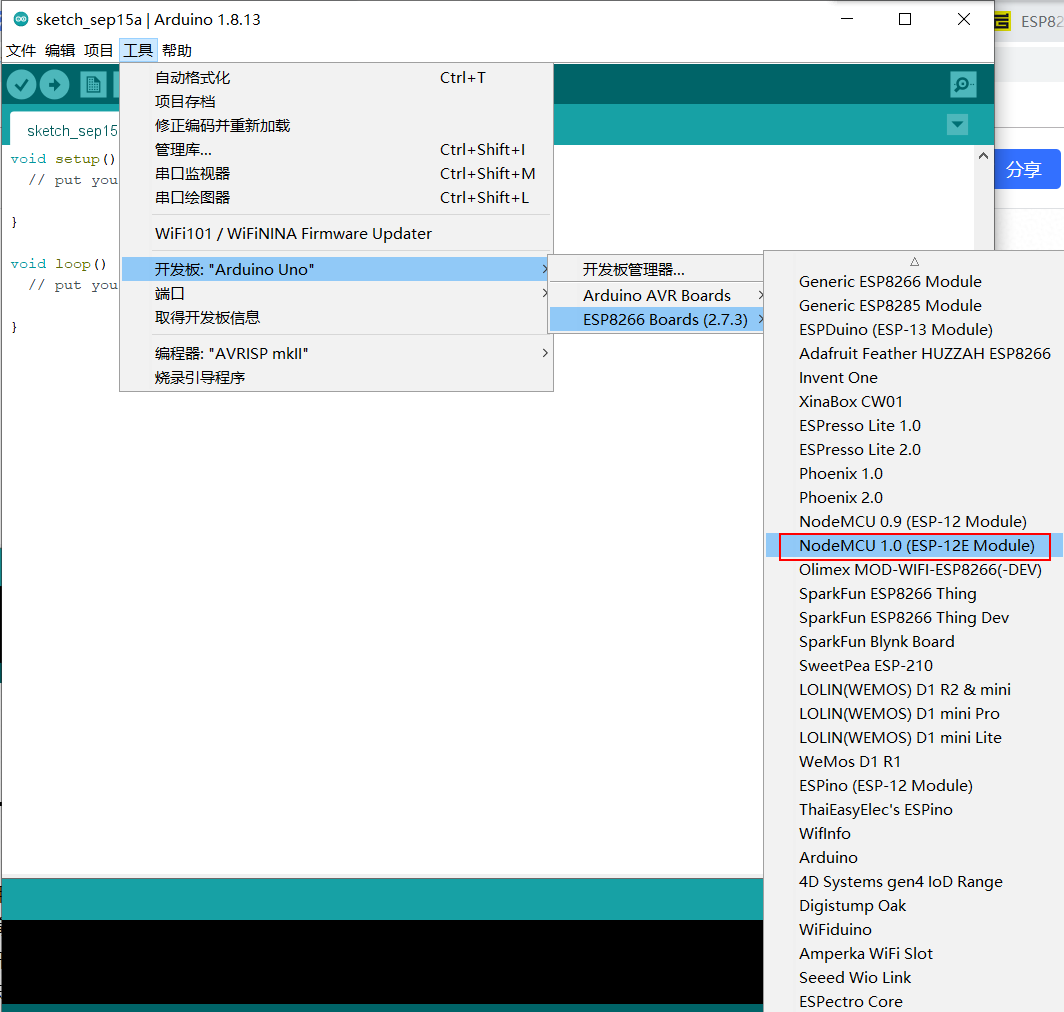Open the 帮助 (Help) menu
1064x1012 pixels.
click(x=177, y=50)
